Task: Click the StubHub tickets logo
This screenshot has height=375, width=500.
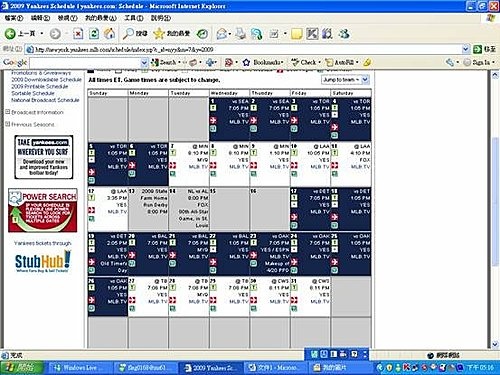Action: 43,261
